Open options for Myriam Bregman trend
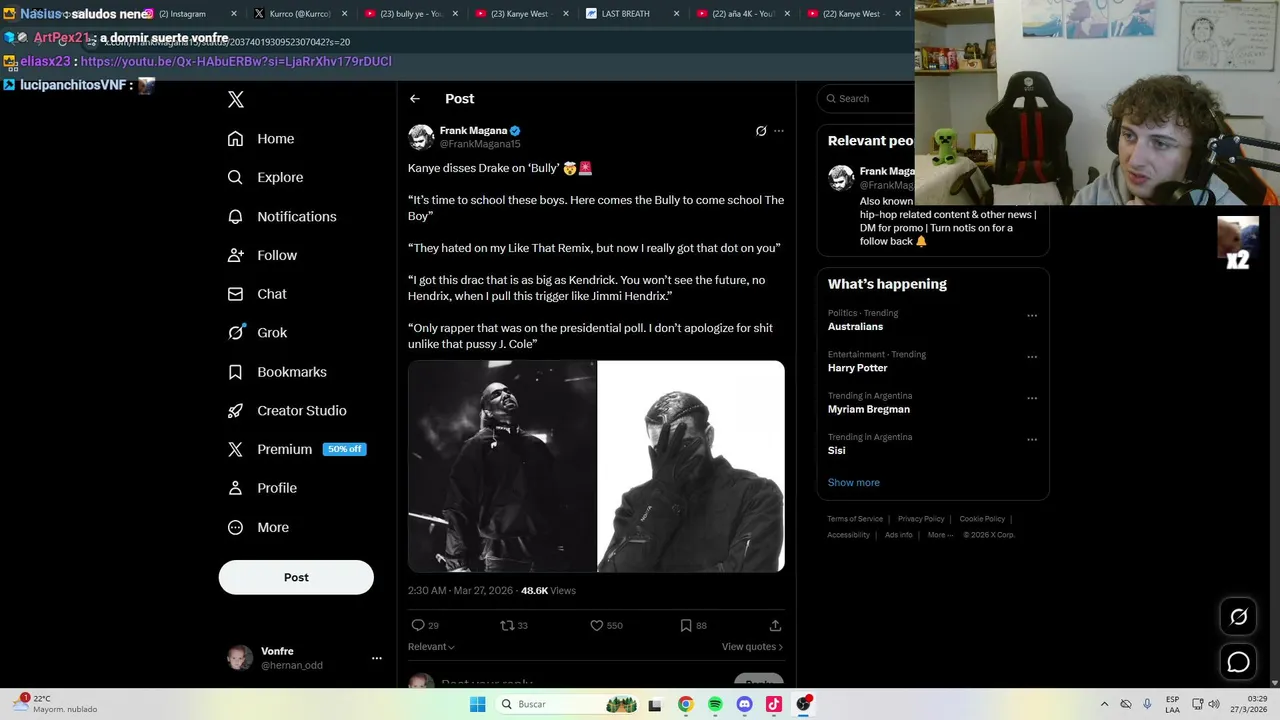The width and height of the screenshot is (1280, 720). click(x=1032, y=398)
